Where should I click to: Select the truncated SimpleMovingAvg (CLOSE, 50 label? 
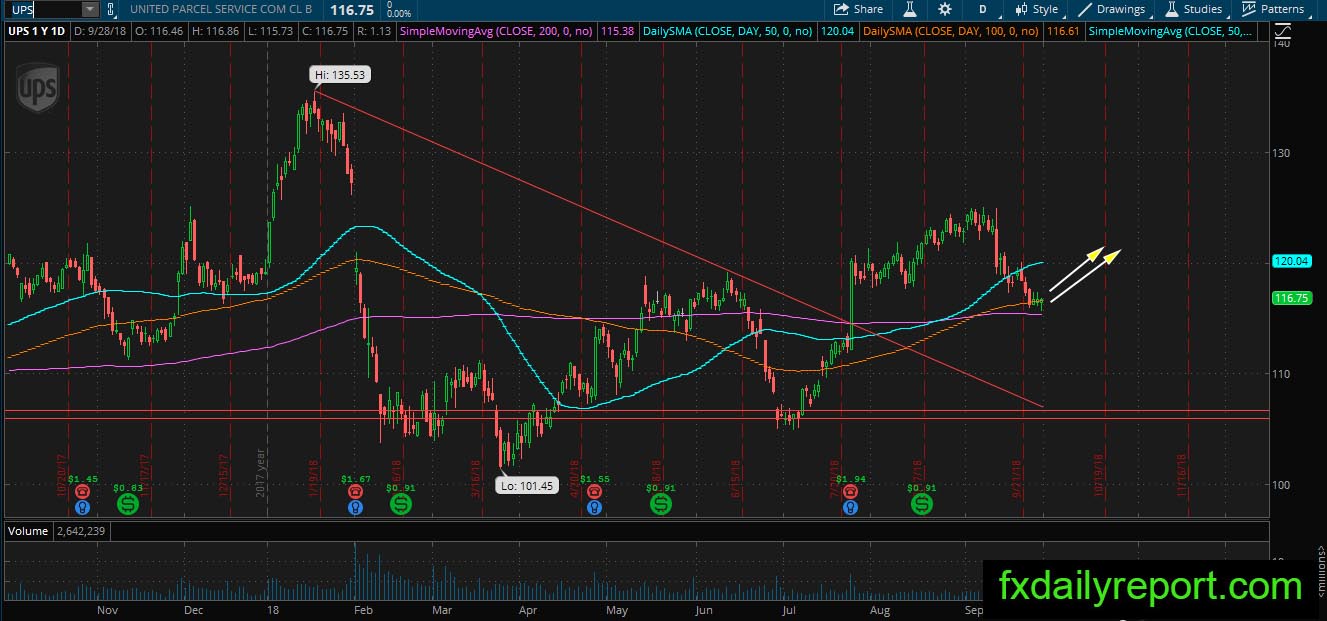coord(1170,32)
